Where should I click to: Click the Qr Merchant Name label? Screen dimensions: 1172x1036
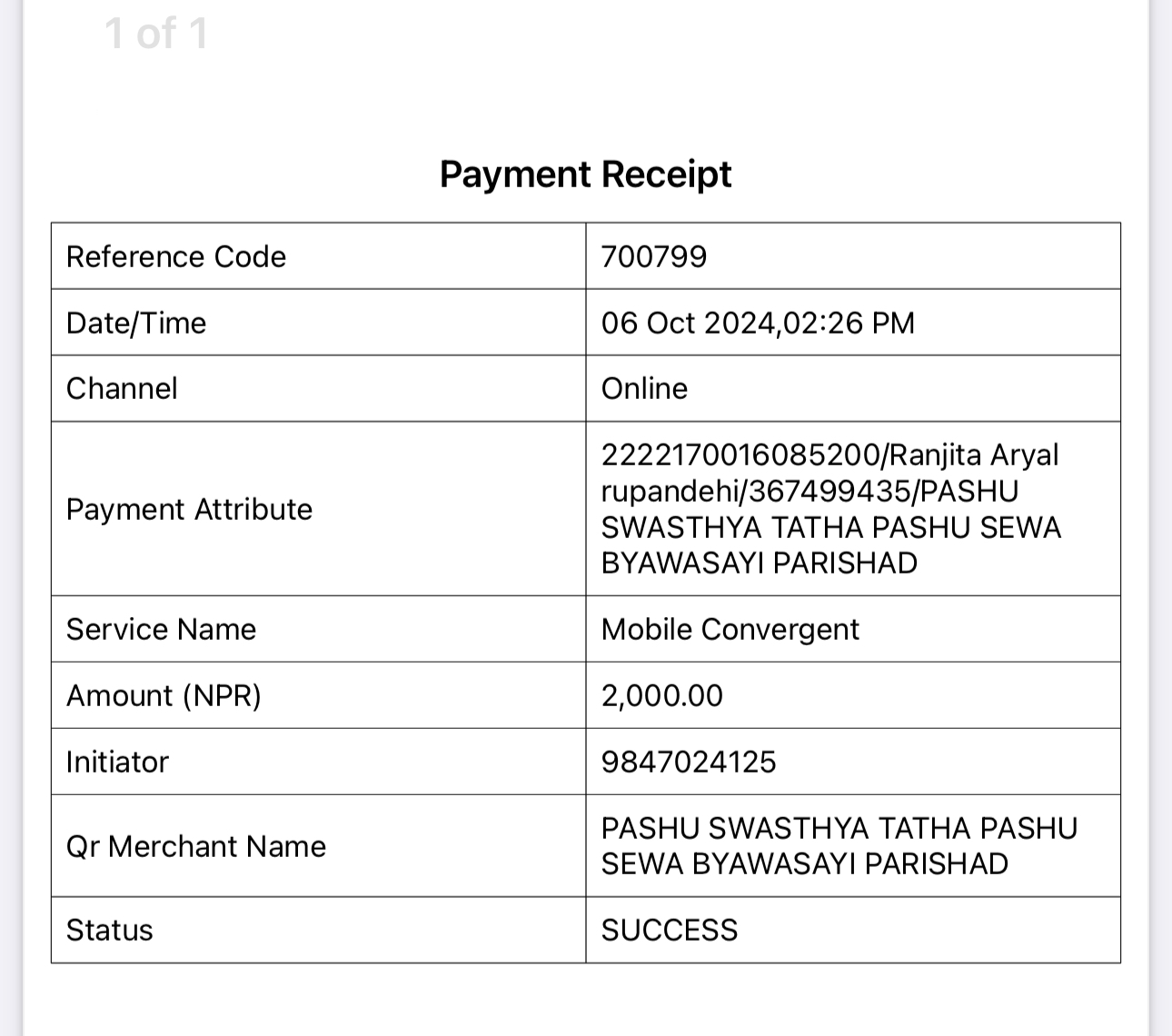[x=196, y=846]
